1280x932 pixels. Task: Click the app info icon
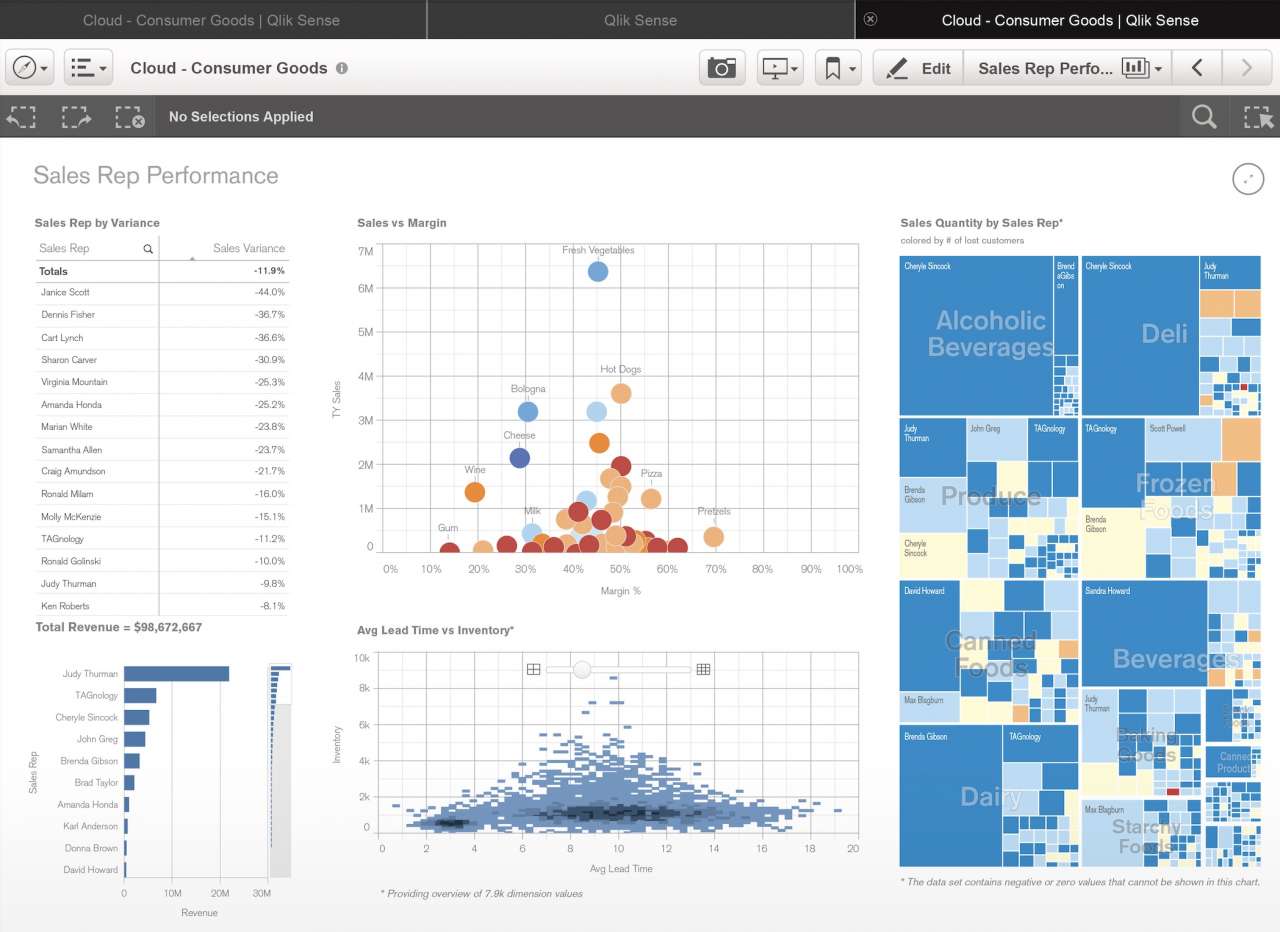click(x=342, y=68)
